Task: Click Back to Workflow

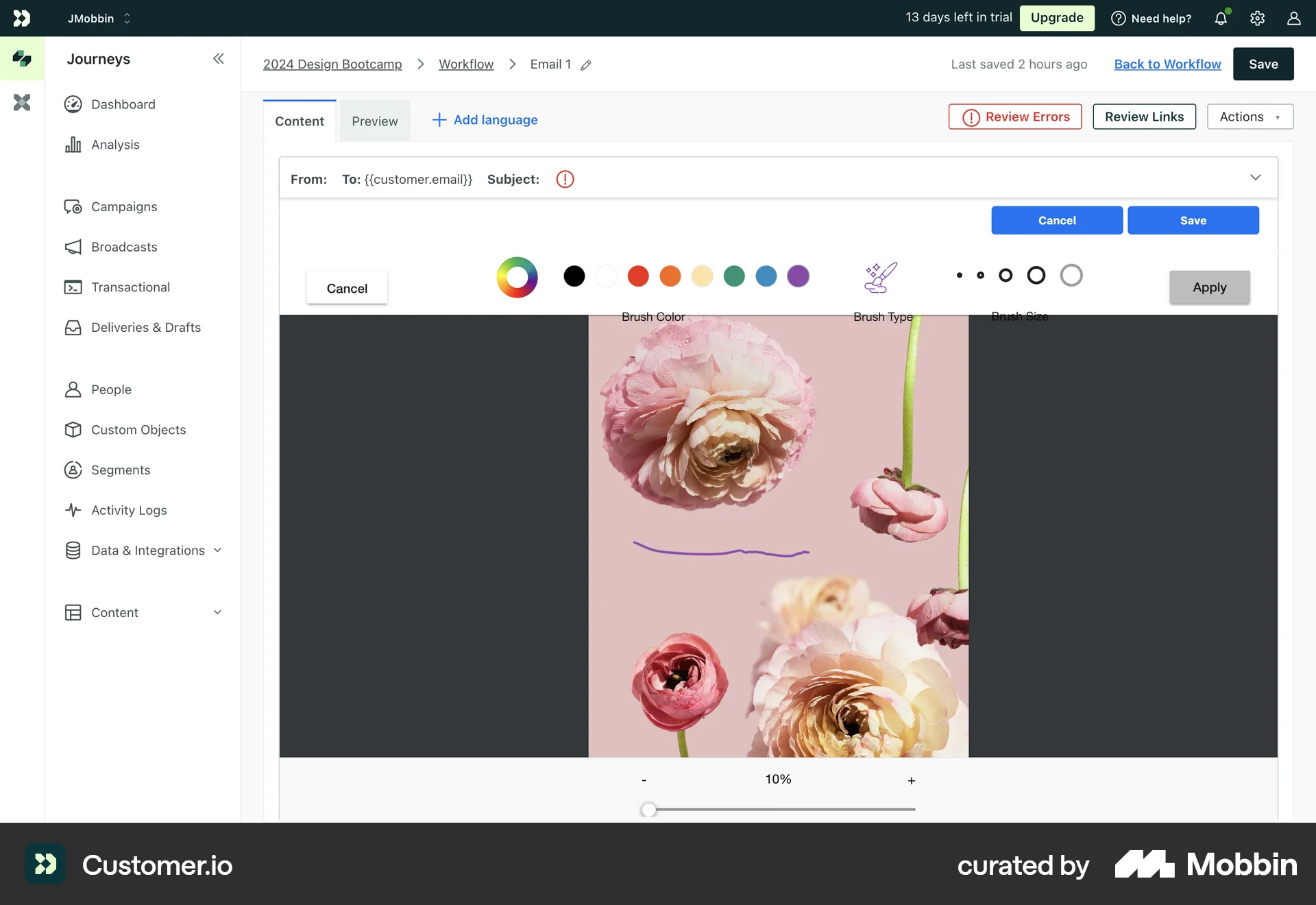Action: pos(1167,64)
